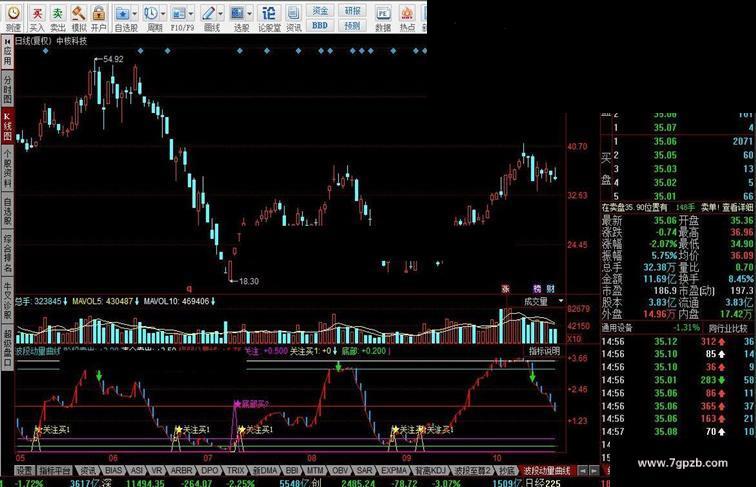Open the 牛叉诊股 sidebar tab
Viewport: 756px width, 487px height.
(x=8, y=299)
